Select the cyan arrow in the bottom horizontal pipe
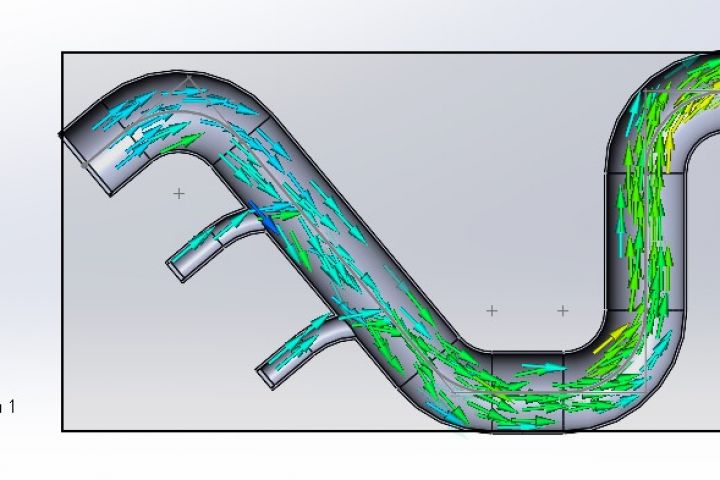This screenshot has height=480, width=720. (543, 368)
